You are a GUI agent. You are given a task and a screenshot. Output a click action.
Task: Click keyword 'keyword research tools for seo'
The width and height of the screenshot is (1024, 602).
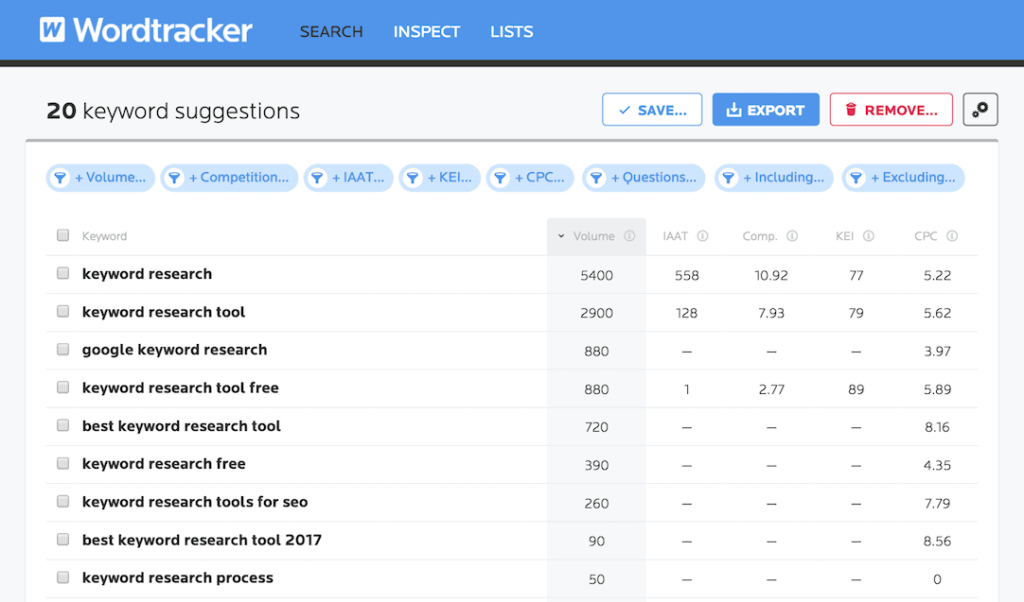[195, 502]
